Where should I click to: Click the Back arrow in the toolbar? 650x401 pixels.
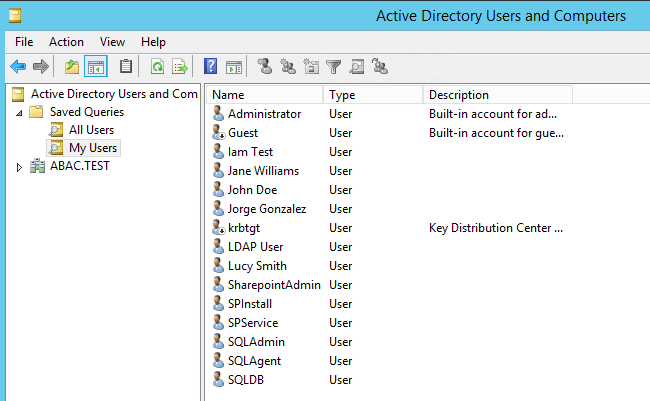point(17,67)
